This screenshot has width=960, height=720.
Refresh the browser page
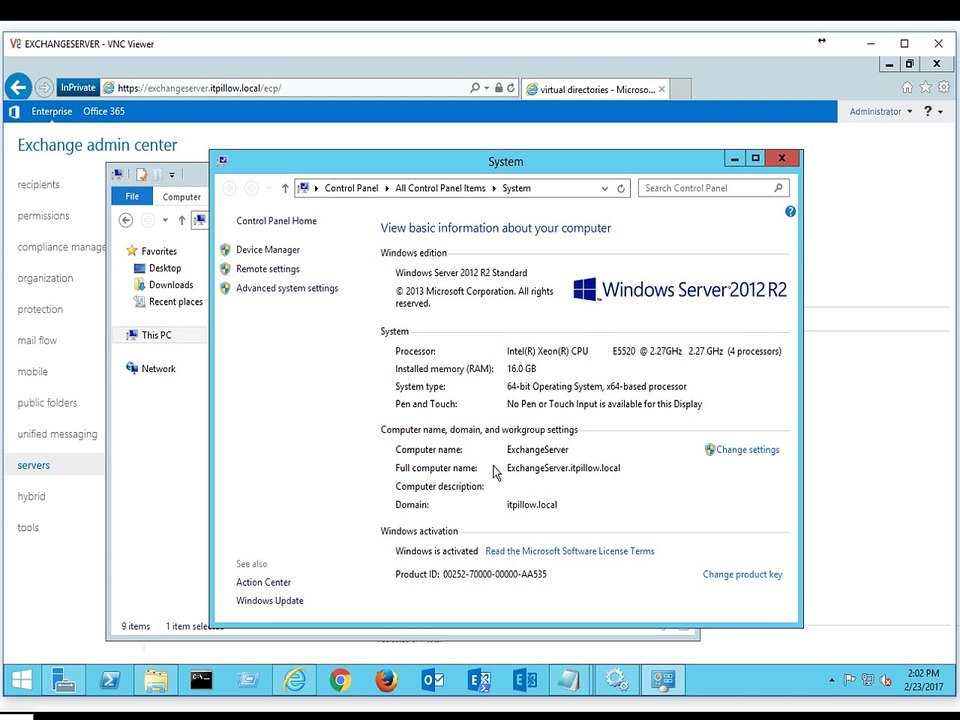(511, 88)
